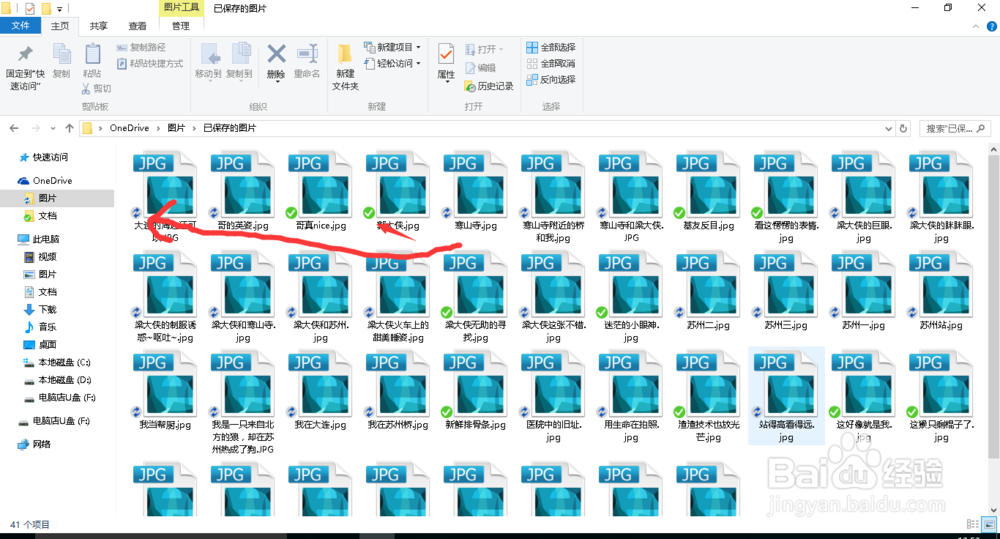Click the 删除 (Delete) X icon

(x=276, y=54)
